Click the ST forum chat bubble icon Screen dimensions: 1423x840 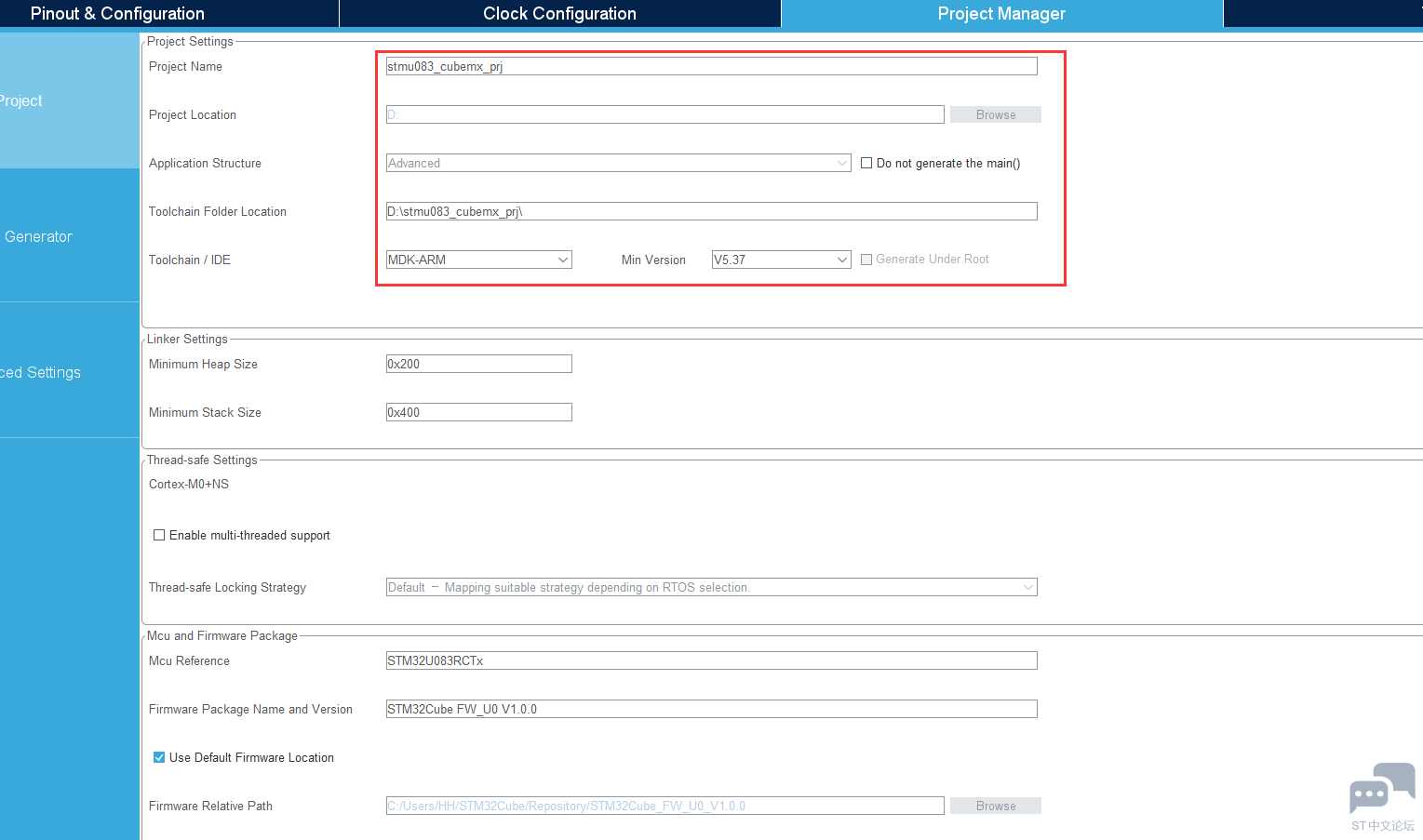(x=1382, y=789)
